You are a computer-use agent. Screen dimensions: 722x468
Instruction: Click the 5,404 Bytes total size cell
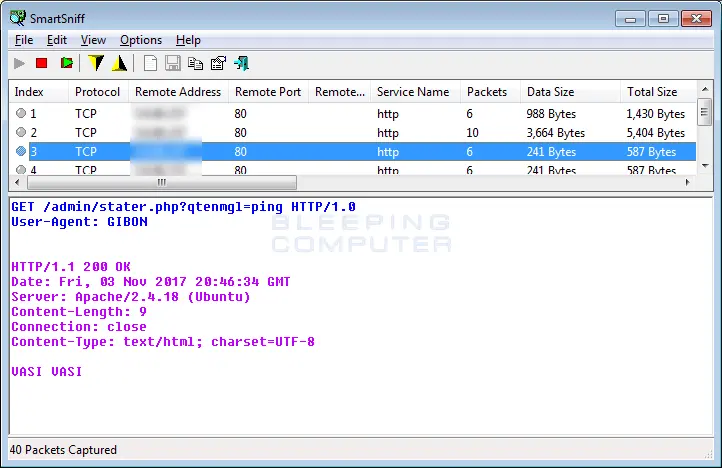pyautogui.click(x=656, y=133)
